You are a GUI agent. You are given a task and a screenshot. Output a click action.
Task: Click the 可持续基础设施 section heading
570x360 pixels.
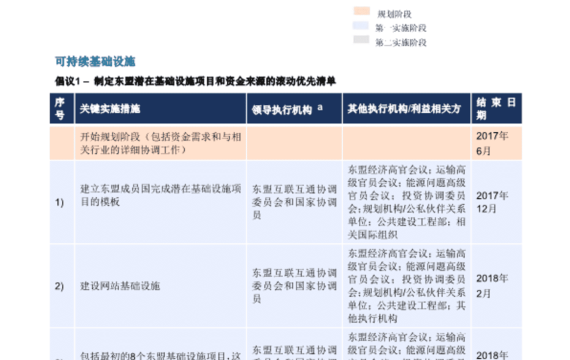tap(95, 61)
